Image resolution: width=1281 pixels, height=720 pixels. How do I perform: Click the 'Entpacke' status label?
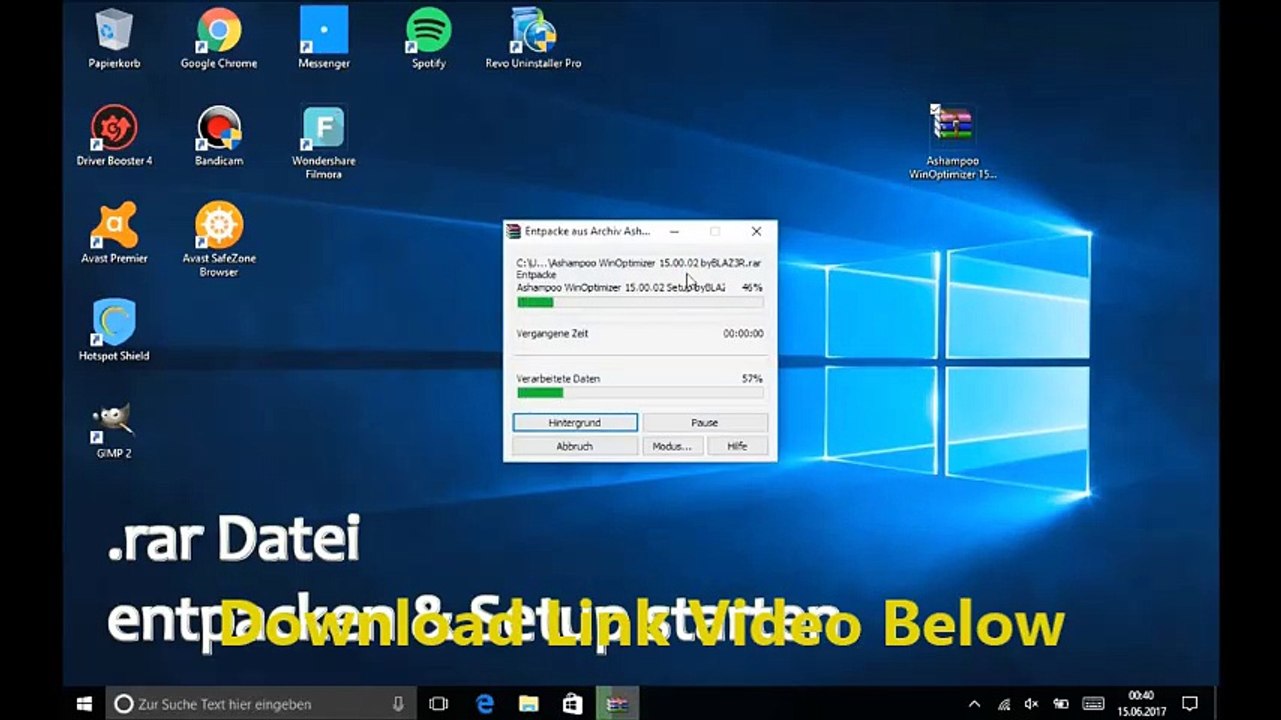[x=536, y=274]
